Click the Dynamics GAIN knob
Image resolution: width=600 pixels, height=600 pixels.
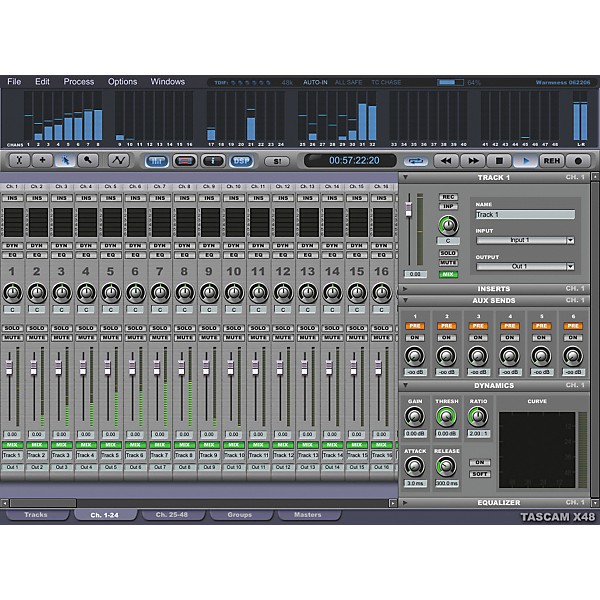pyautogui.click(x=415, y=417)
